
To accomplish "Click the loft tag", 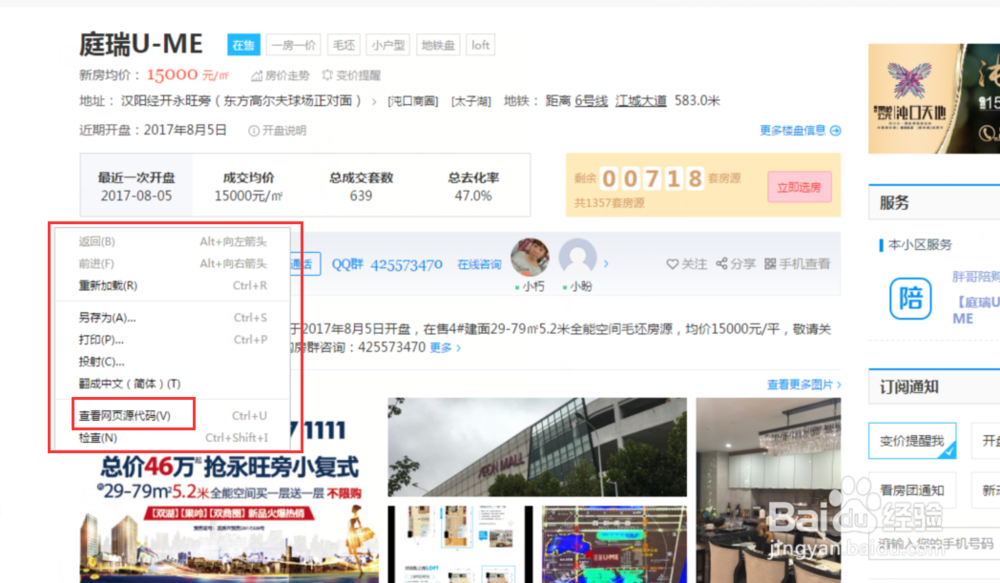I will [x=480, y=45].
